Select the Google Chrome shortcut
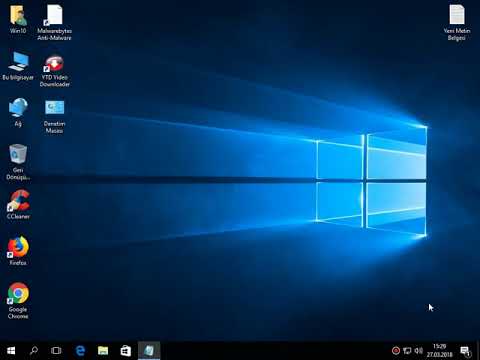 18,301
